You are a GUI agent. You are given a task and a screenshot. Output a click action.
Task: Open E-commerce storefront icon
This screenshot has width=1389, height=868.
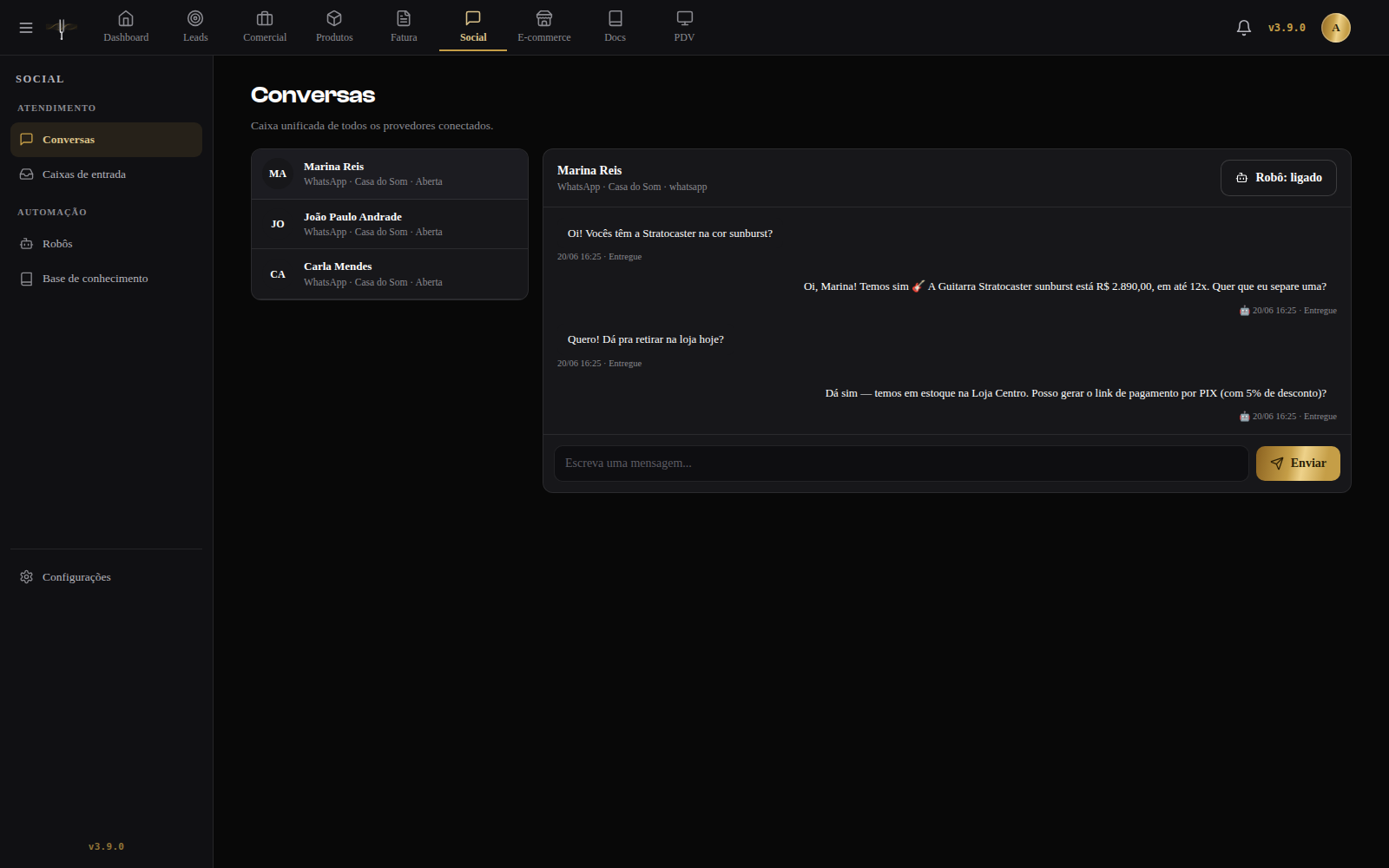coord(544,18)
